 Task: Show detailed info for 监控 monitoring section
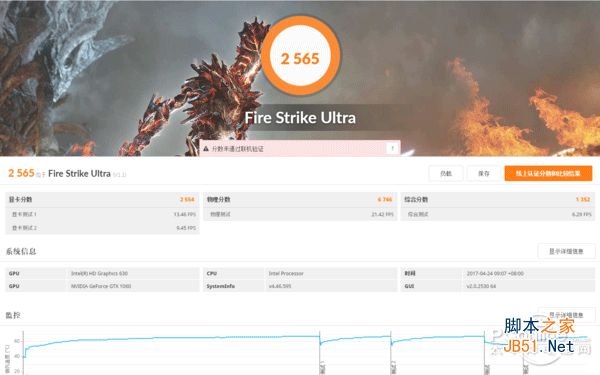(x=566, y=315)
